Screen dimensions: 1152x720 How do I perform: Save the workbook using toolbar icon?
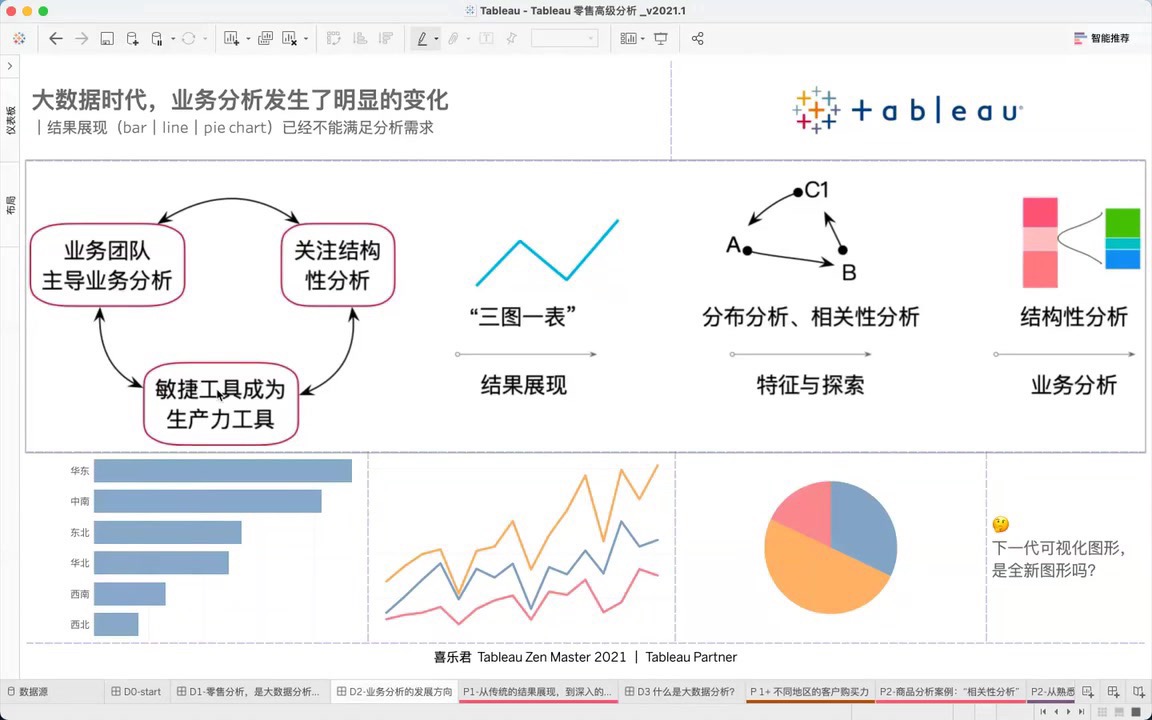[x=107, y=38]
